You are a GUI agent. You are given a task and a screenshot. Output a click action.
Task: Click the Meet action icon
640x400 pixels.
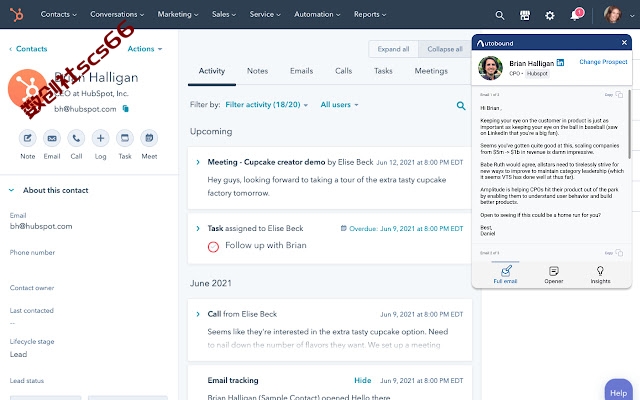pyautogui.click(x=149, y=138)
